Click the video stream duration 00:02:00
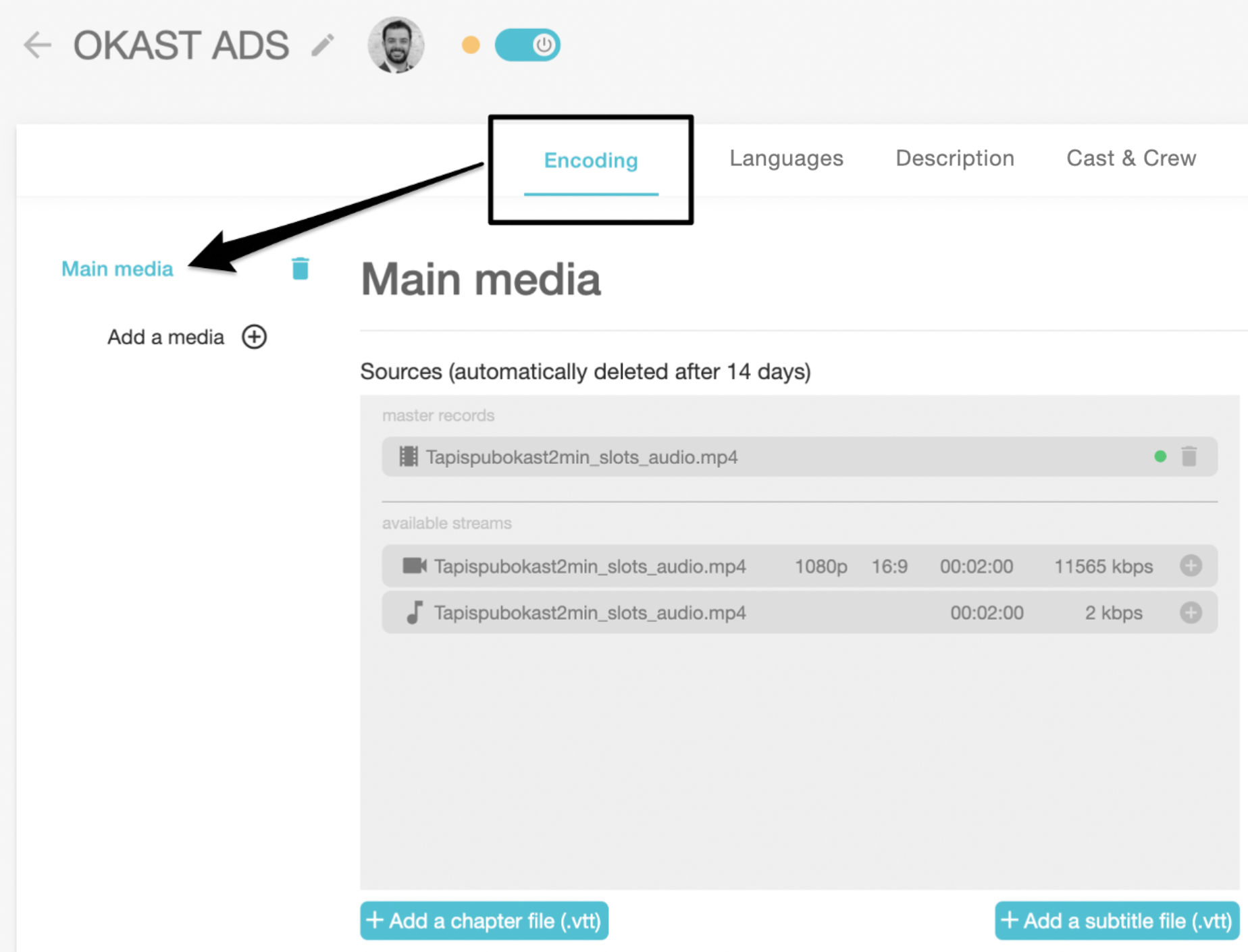Image resolution: width=1248 pixels, height=952 pixels. 977,566
